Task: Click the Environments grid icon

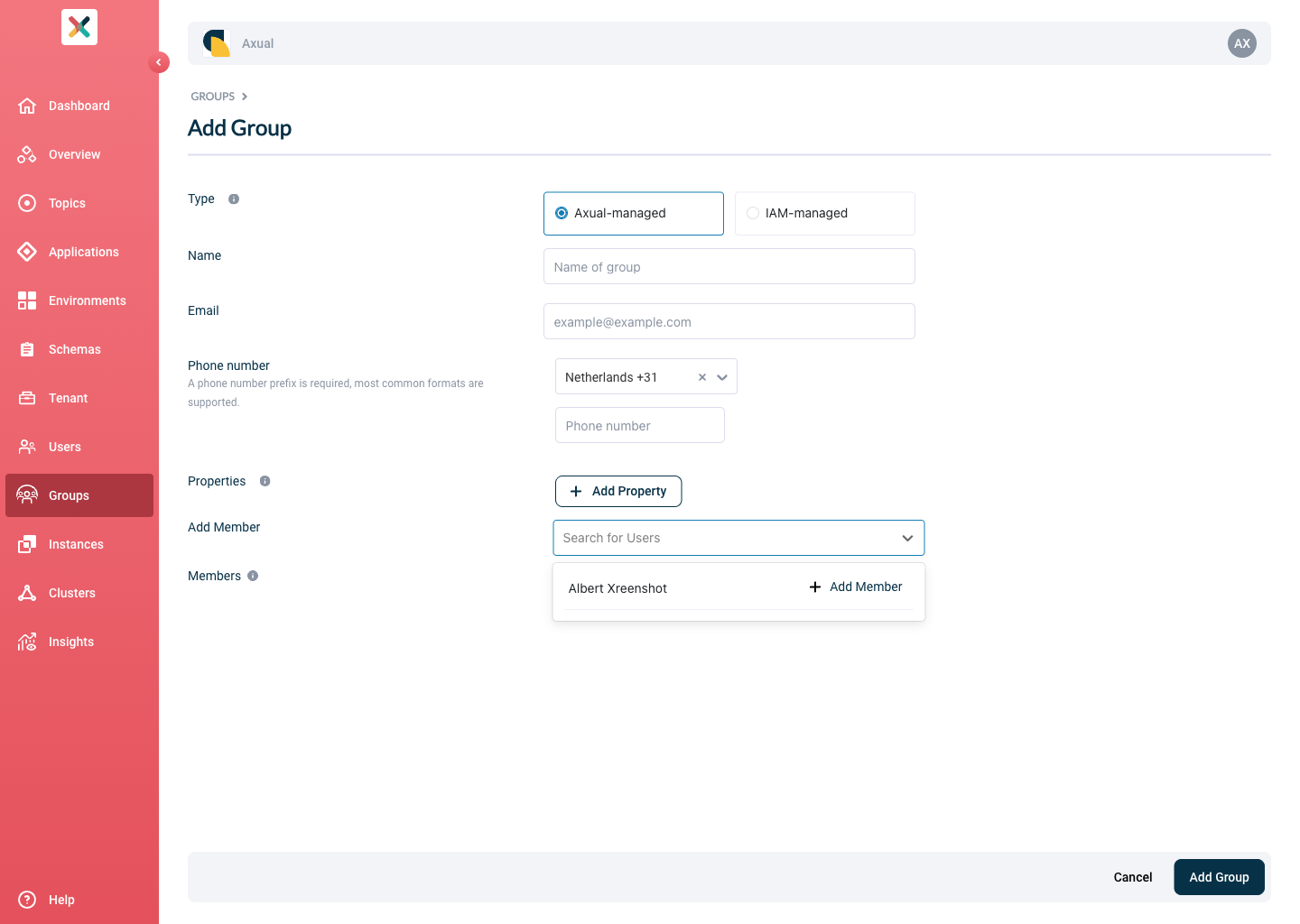Action: pyautogui.click(x=27, y=300)
